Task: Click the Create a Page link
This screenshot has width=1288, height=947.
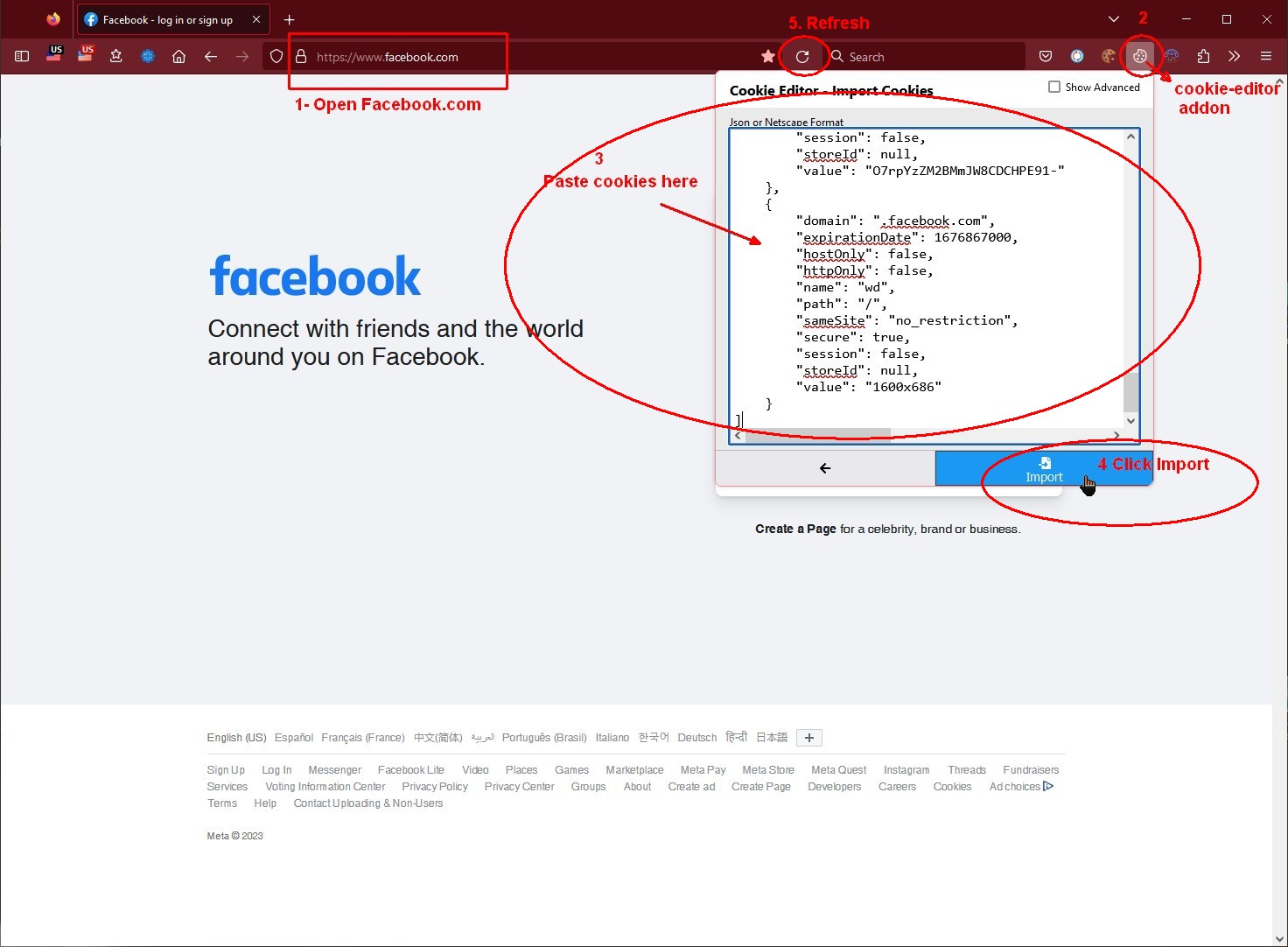Action: click(795, 529)
